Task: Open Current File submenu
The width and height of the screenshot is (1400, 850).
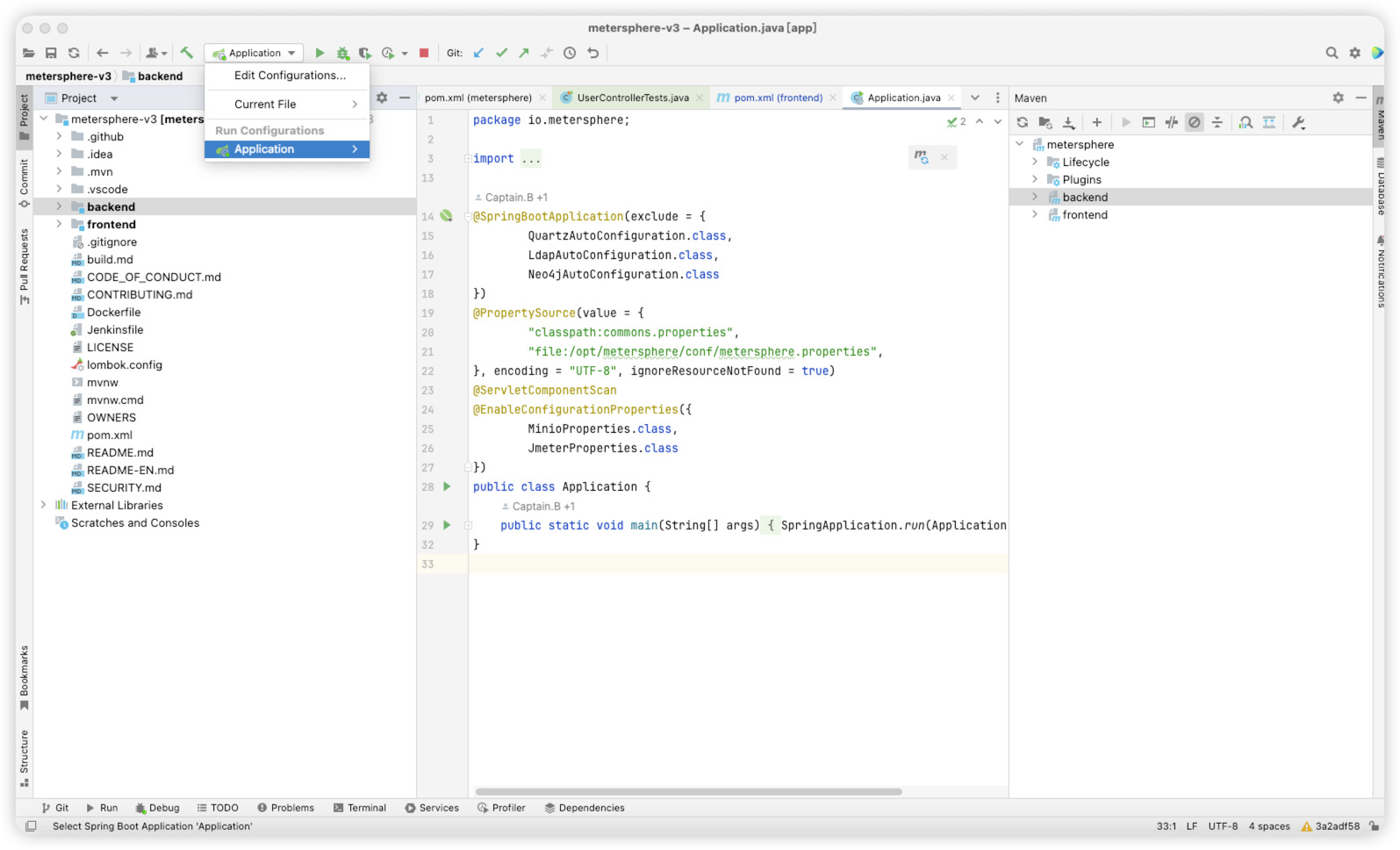Action: tap(287, 104)
